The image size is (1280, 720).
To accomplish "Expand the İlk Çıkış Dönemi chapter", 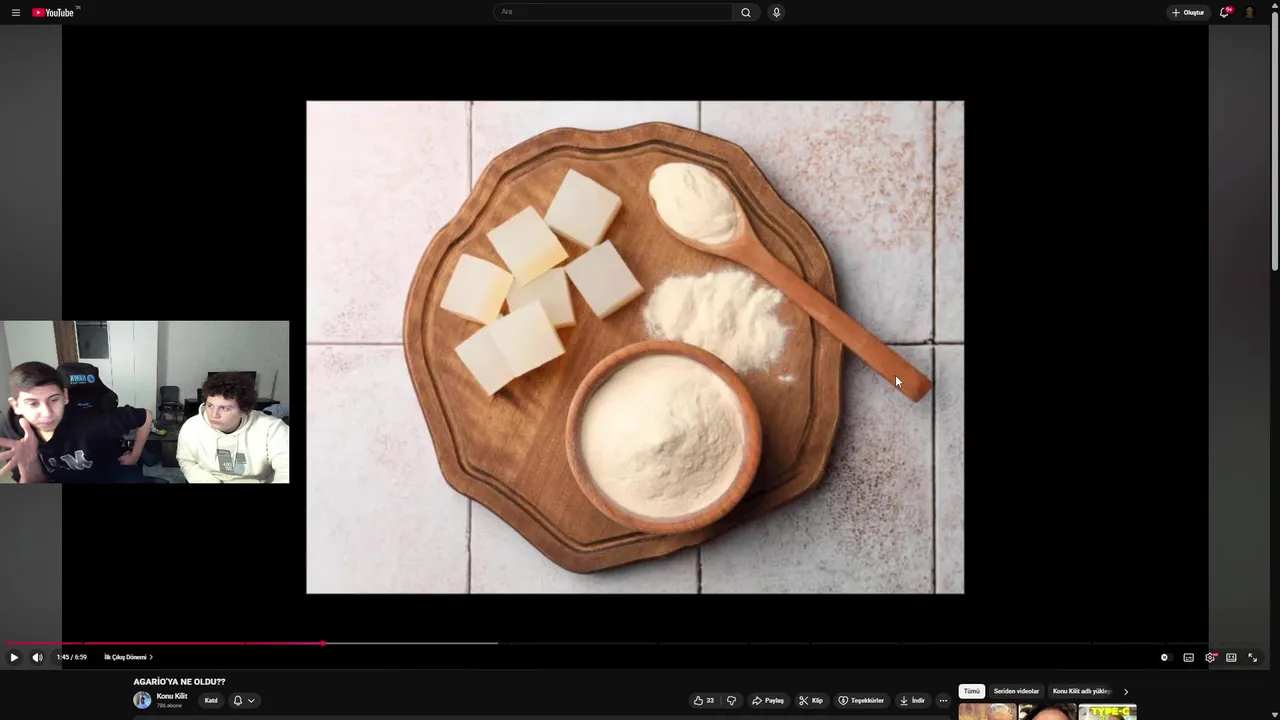I will pos(128,657).
